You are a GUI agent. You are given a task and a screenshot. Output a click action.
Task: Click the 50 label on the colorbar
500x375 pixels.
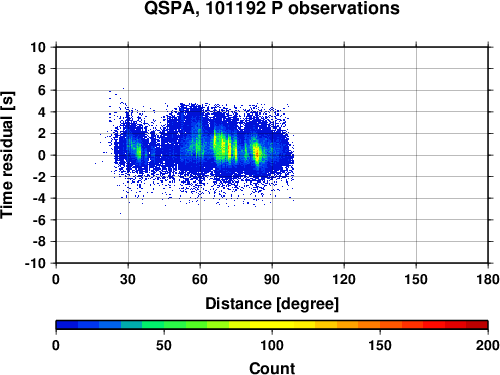click(164, 345)
